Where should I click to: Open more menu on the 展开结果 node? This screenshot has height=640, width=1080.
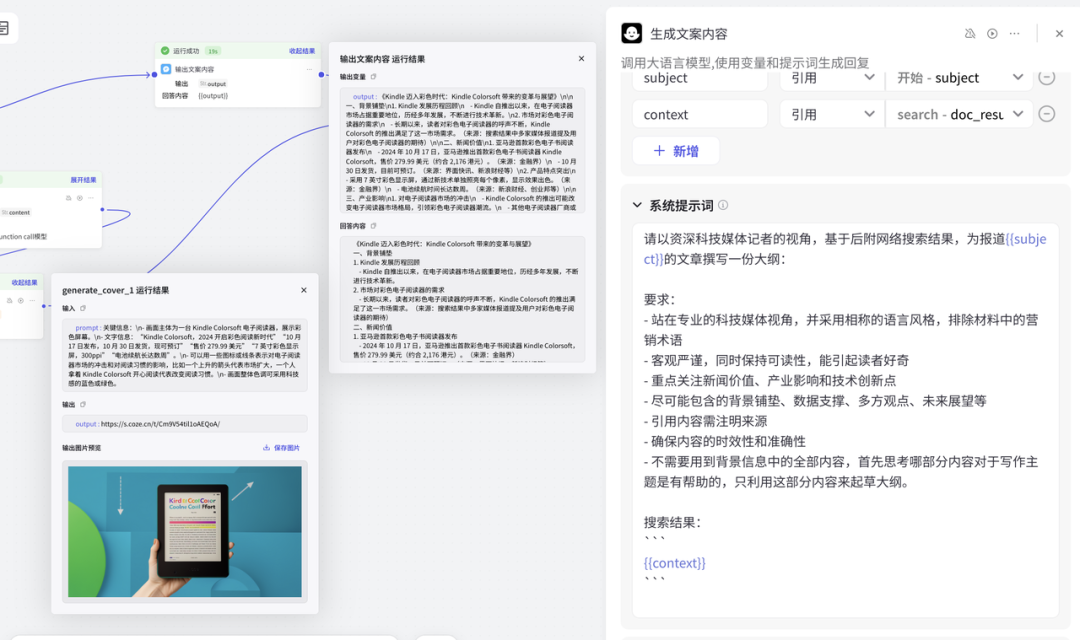click(90, 198)
